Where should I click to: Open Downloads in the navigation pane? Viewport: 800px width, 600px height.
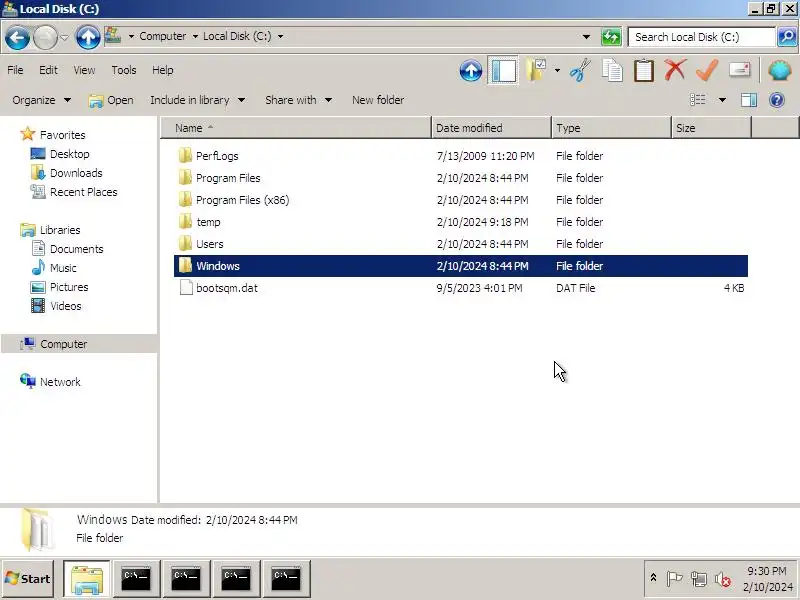point(76,173)
